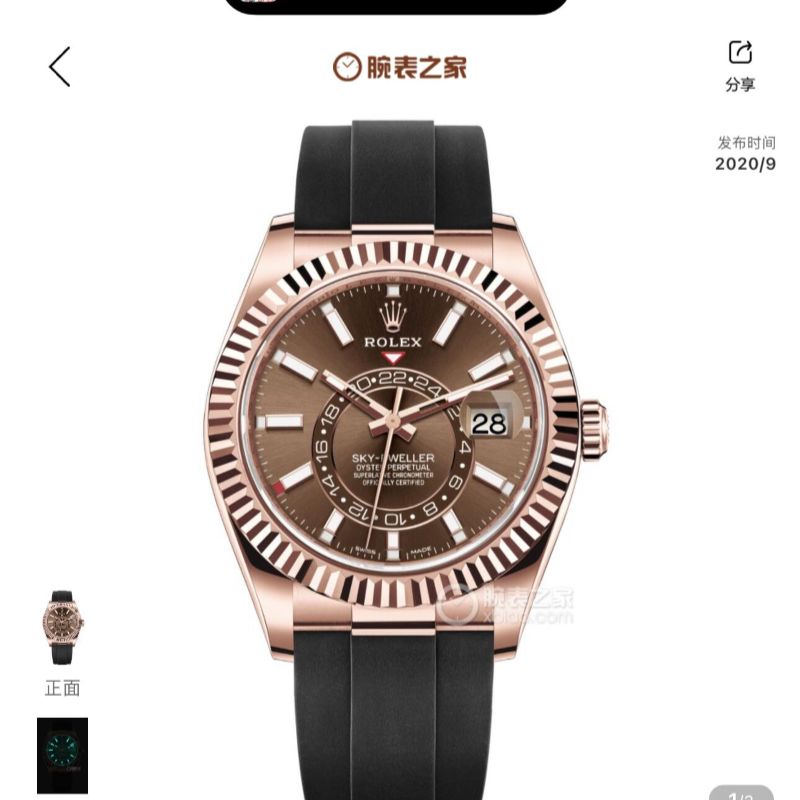
Task: Tap the 分享 label under share icon
Action: tap(740, 84)
